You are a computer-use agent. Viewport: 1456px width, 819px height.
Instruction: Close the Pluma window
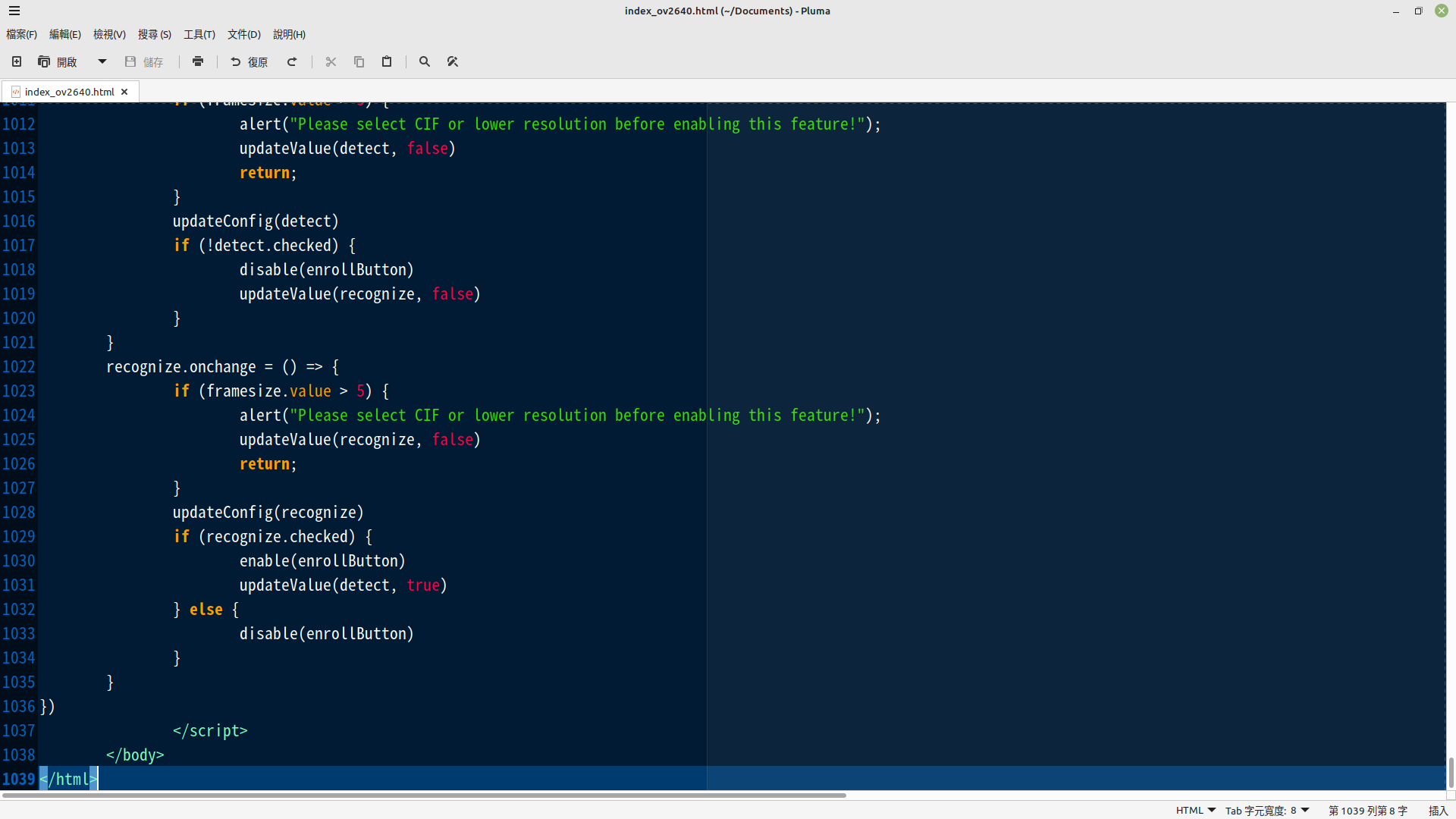(x=1442, y=11)
